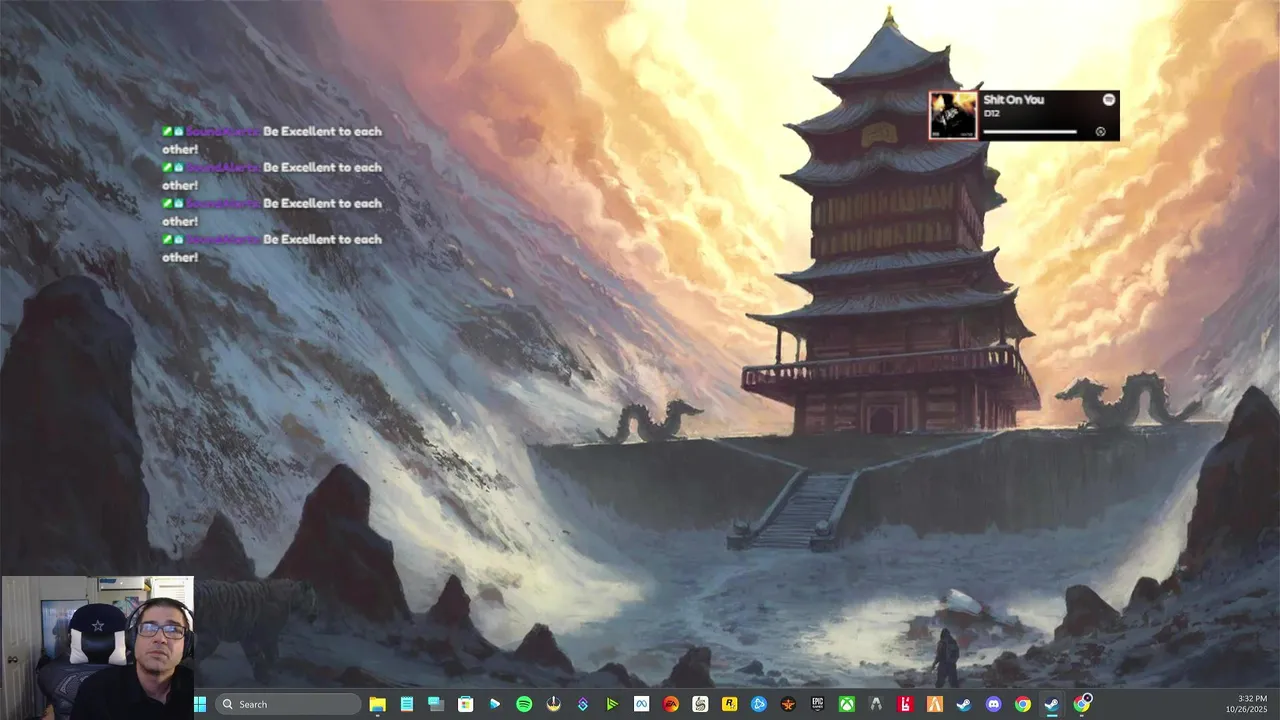
Task: Open the green triangle app on taskbar
Action: (x=612, y=704)
